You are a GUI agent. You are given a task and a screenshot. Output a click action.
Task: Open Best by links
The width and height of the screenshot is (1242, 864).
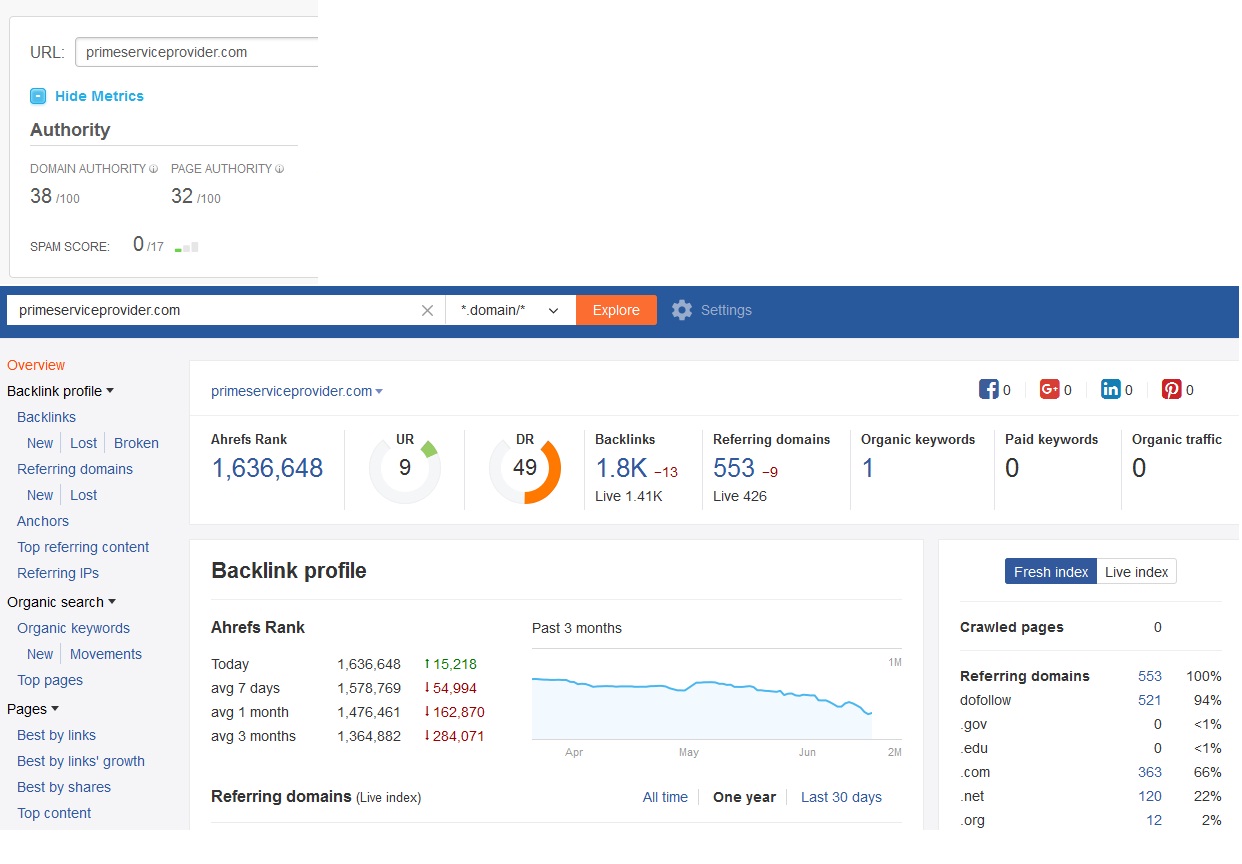[x=57, y=735]
